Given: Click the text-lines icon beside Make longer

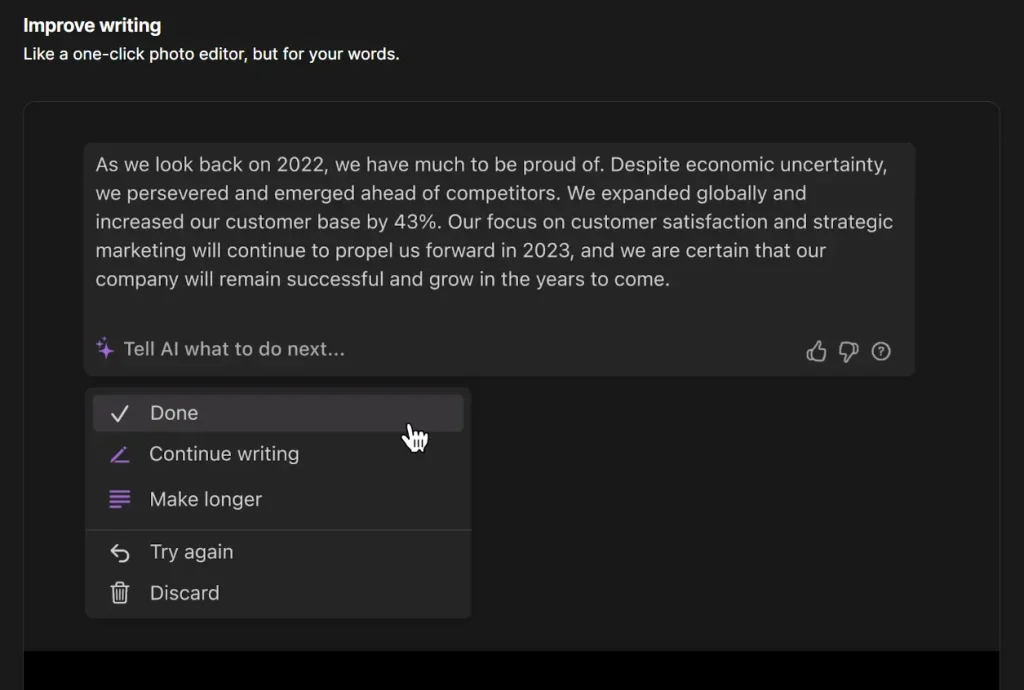Looking at the screenshot, I should pyautogui.click(x=120, y=498).
